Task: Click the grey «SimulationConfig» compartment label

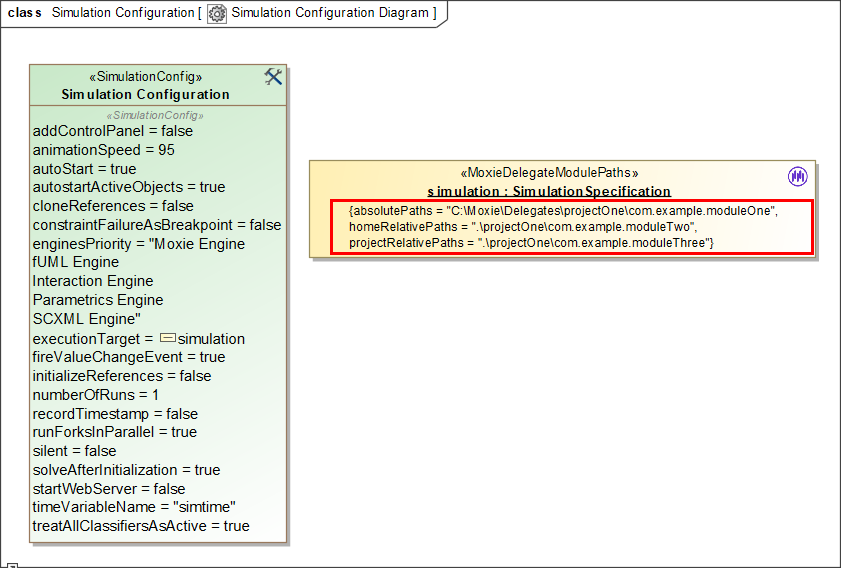Action: [155, 115]
